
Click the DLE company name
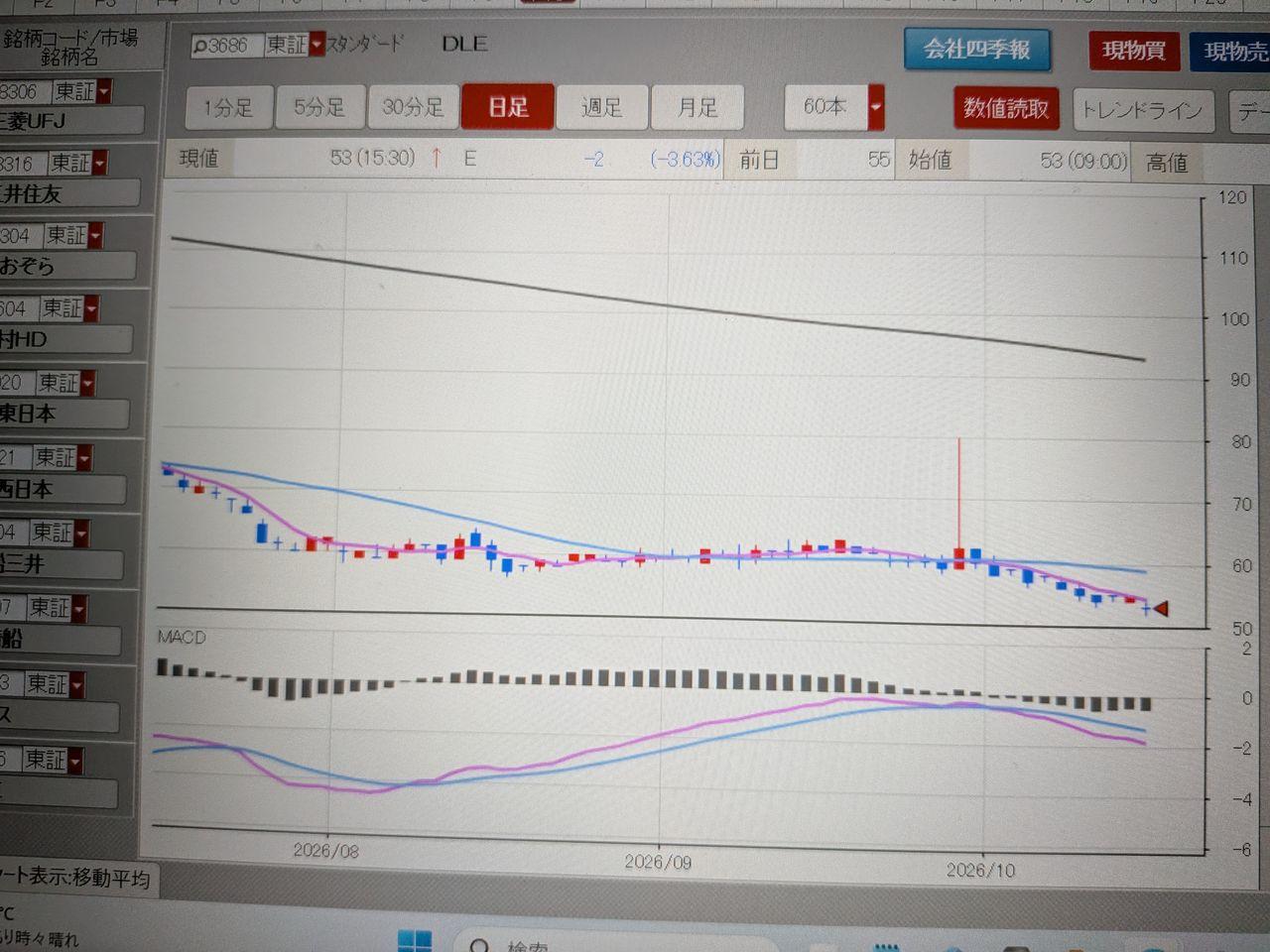pos(464,44)
